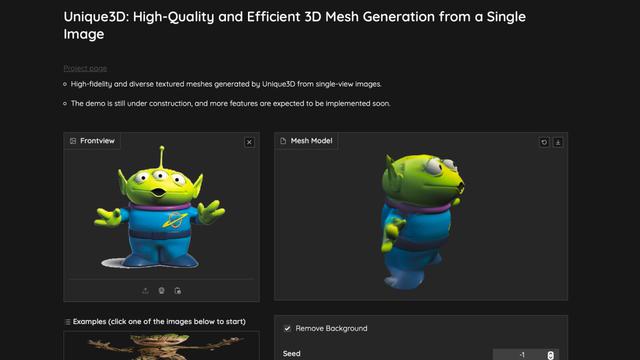This screenshot has height=360, width=640.
Task: Click the file icon beside Mesh Model label
Action: coord(283,141)
